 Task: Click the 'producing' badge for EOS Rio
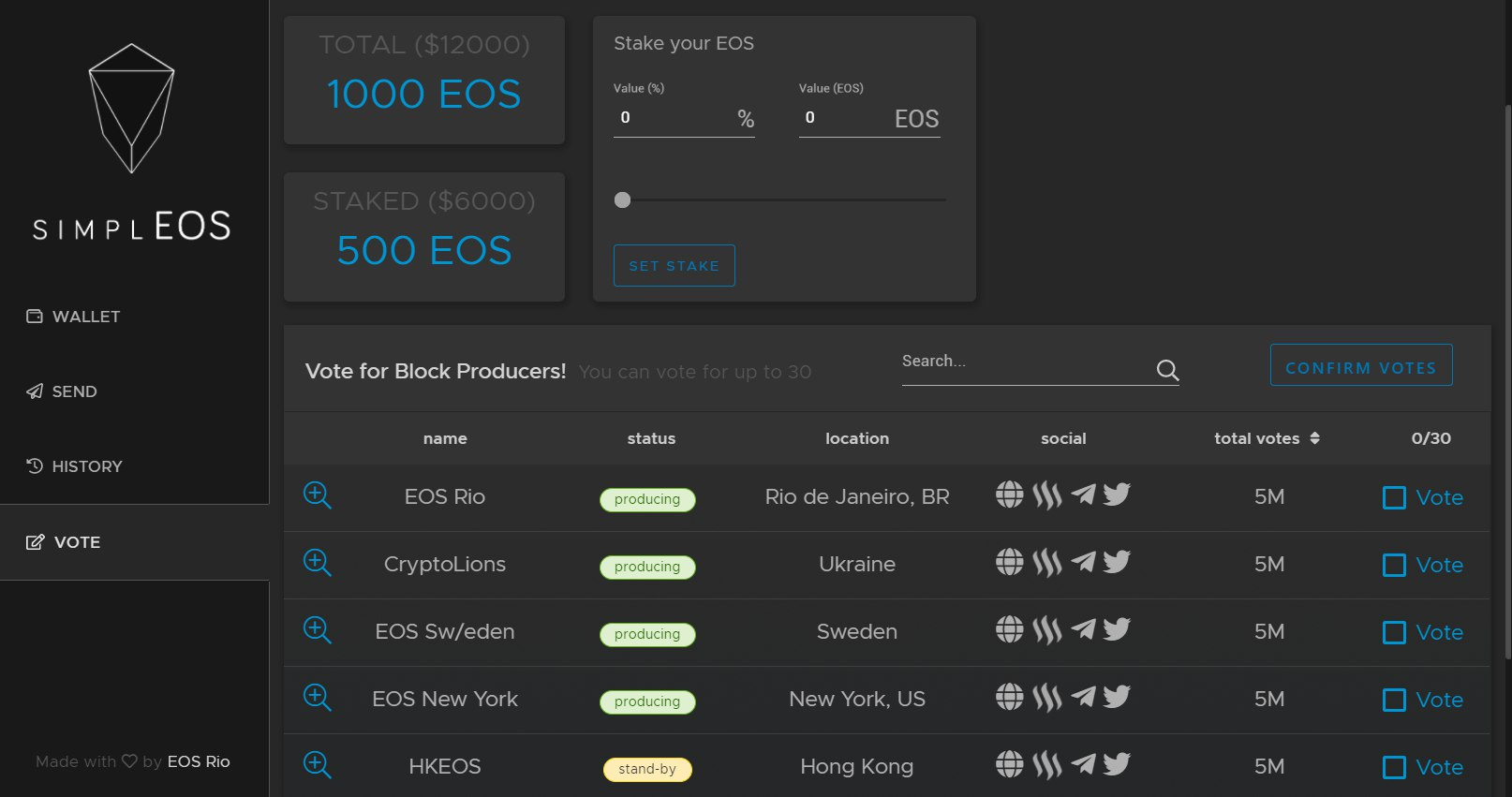pyautogui.click(x=647, y=499)
